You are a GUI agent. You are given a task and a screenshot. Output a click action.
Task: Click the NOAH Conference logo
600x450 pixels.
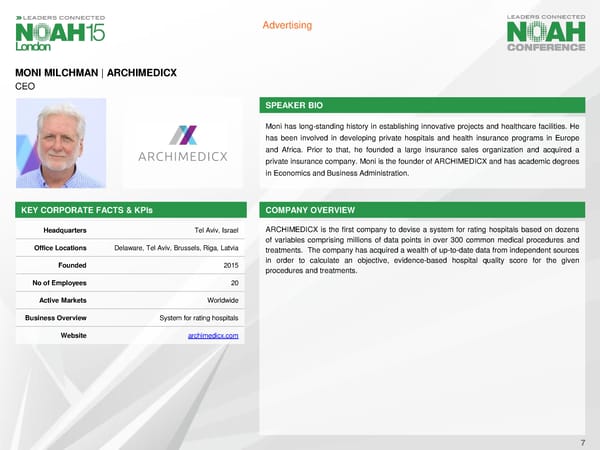546,33
